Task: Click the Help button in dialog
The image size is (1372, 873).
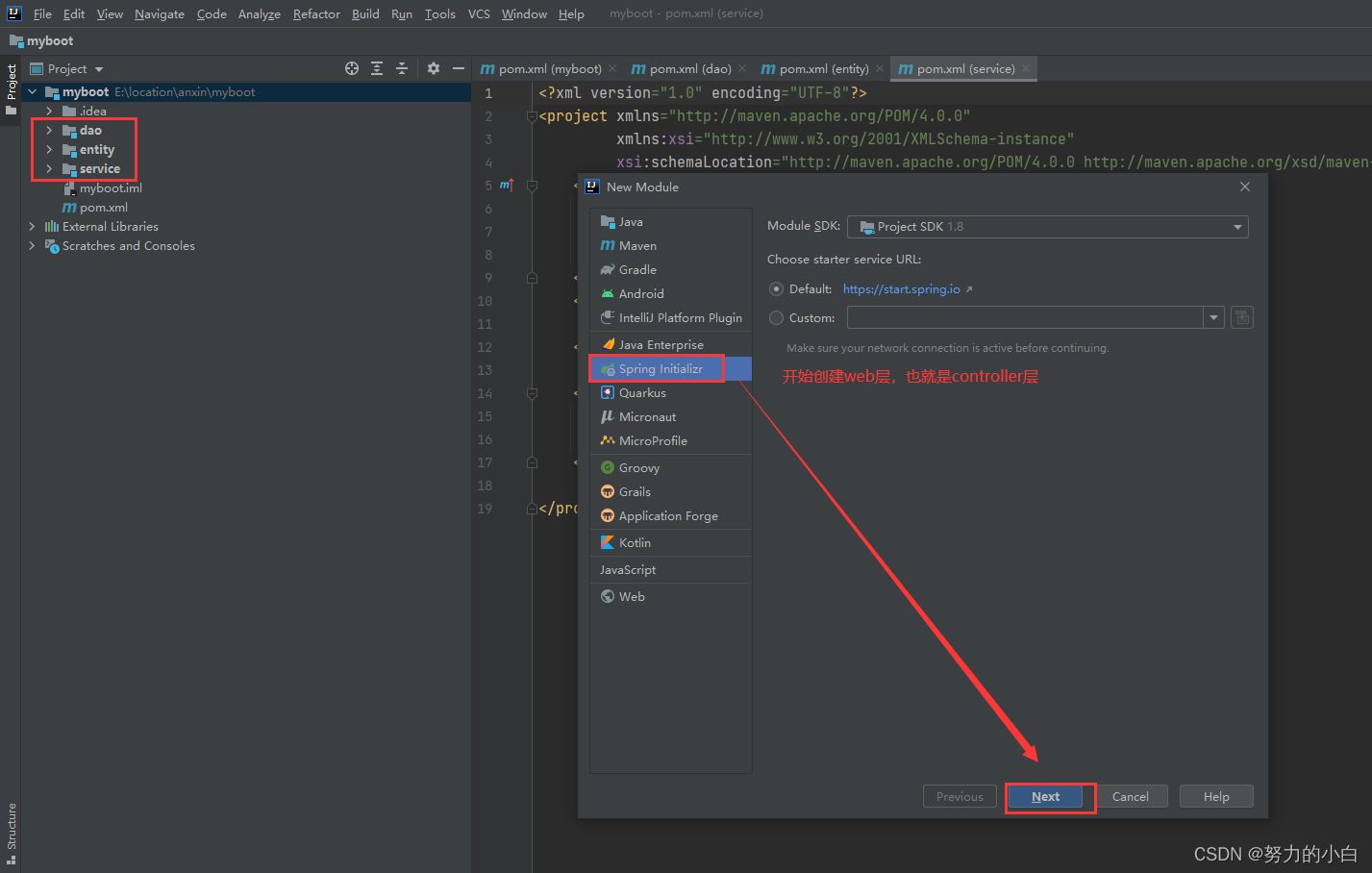Action: 1216,797
